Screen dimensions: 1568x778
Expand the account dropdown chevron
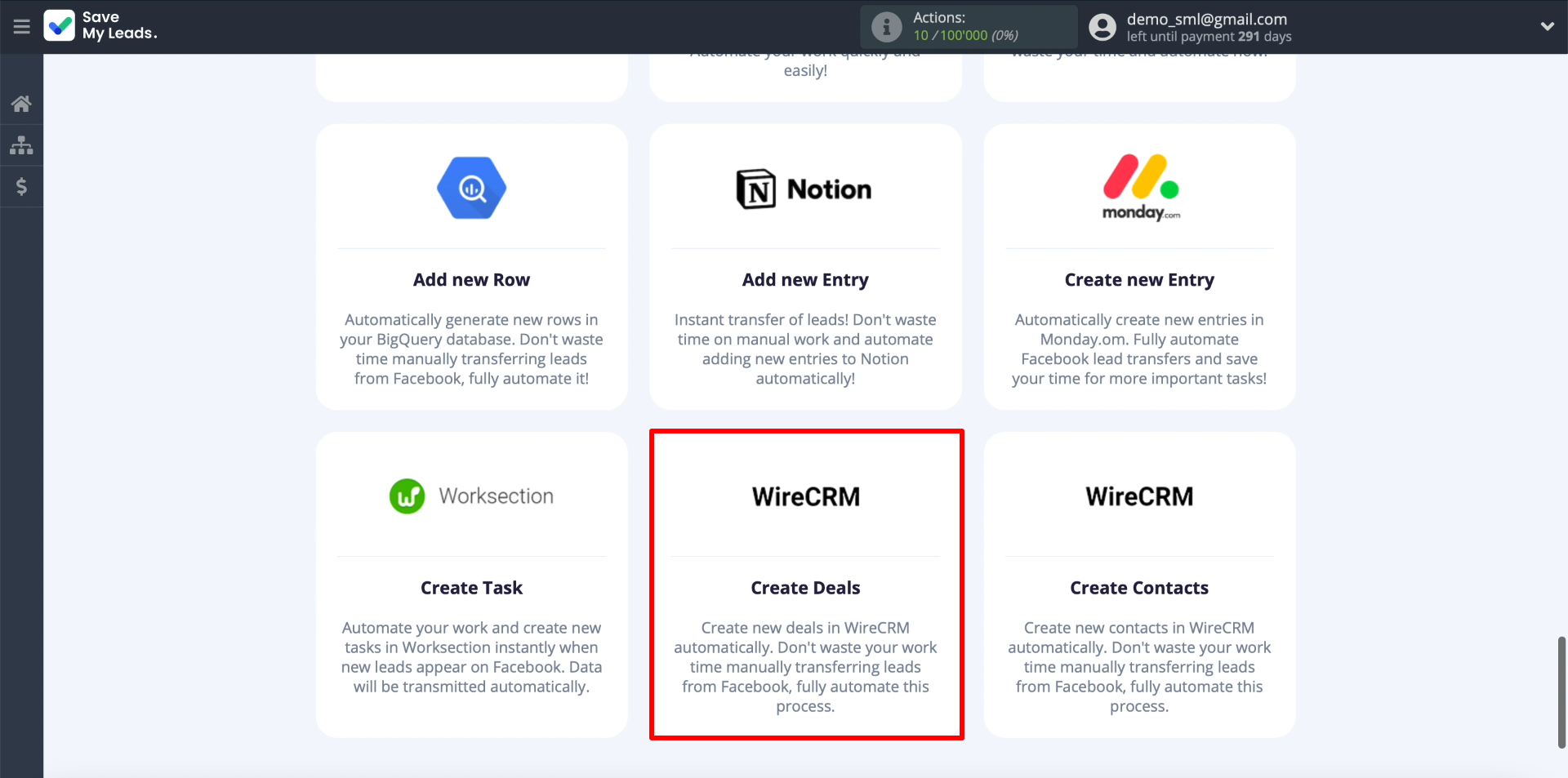[x=1547, y=26]
